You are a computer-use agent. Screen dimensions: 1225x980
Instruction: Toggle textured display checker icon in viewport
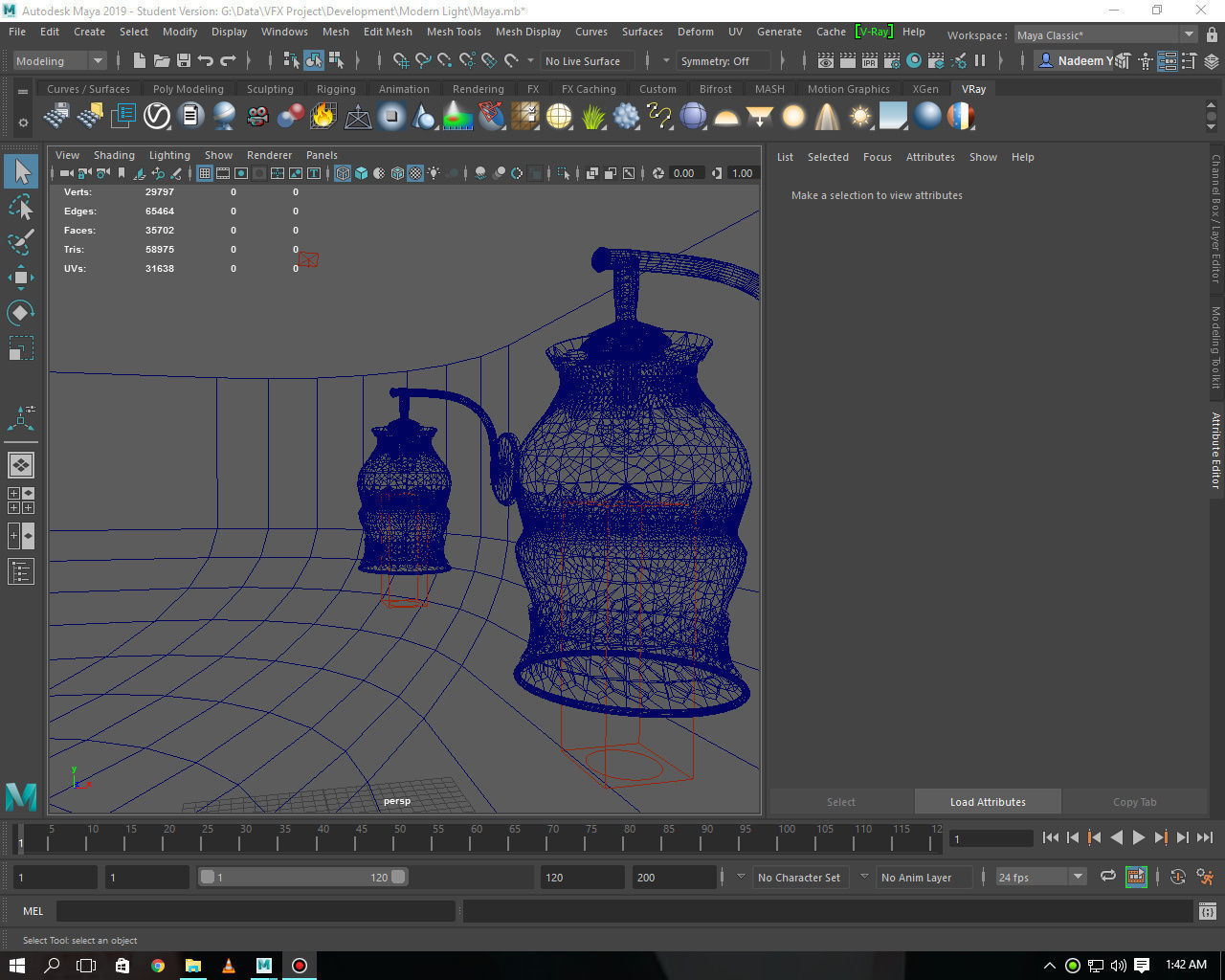click(415, 173)
